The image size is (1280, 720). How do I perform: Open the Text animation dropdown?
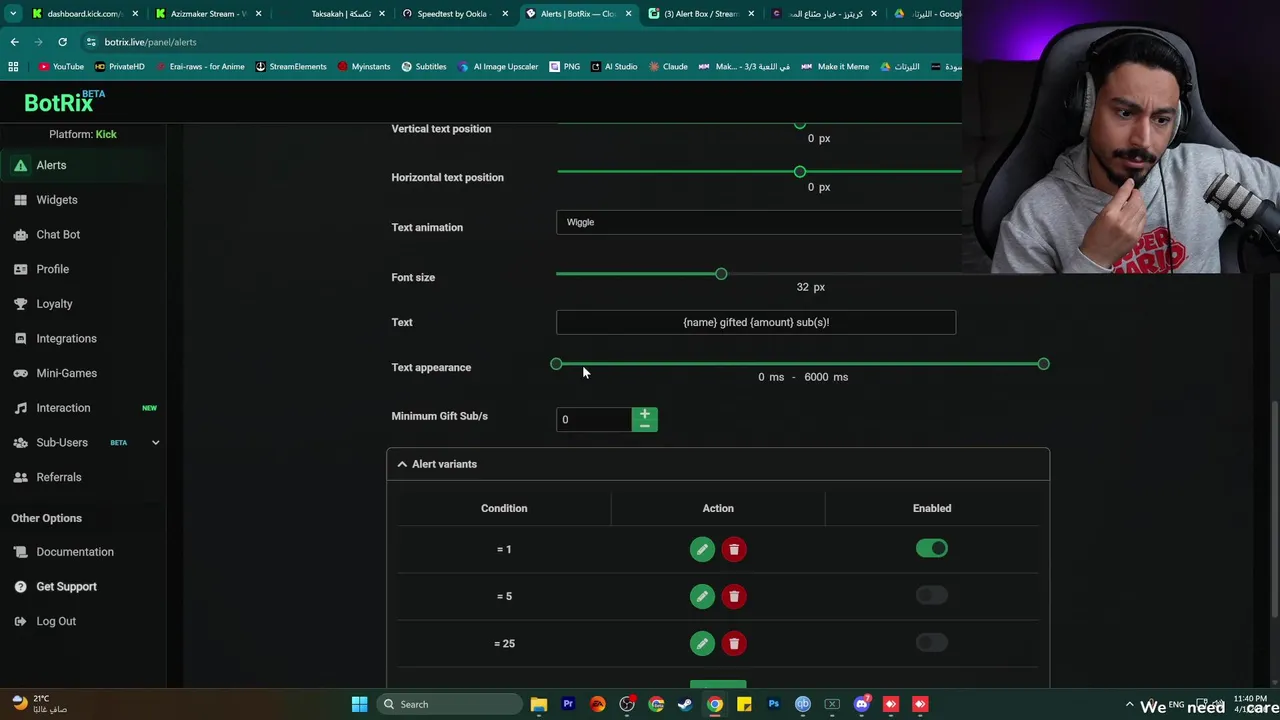tap(759, 222)
